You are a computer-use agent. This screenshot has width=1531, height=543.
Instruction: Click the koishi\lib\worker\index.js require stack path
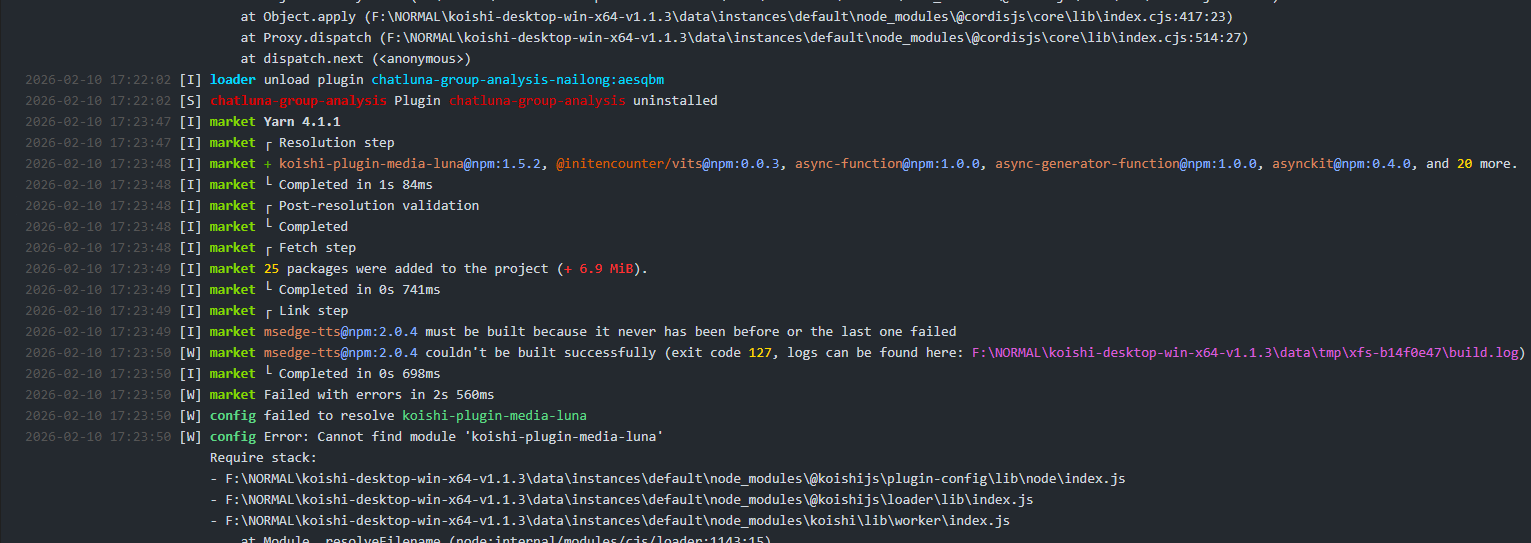[617, 521]
